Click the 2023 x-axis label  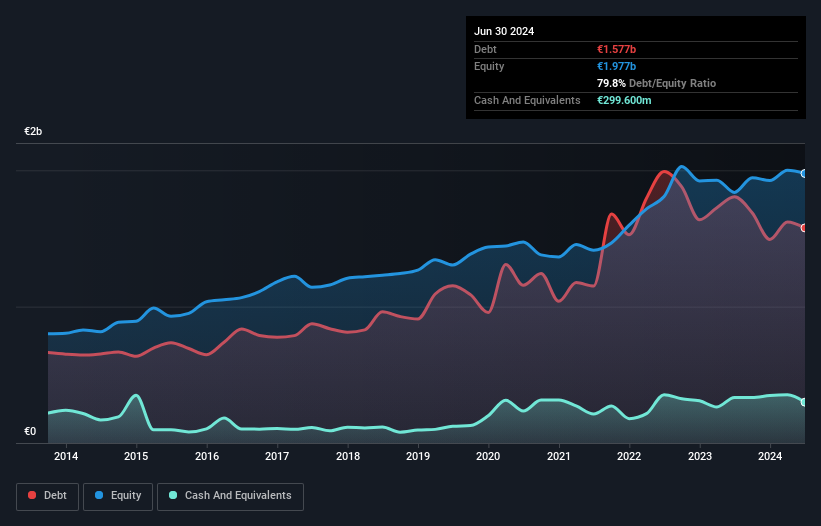pyautogui.click(x=700, y=456)
